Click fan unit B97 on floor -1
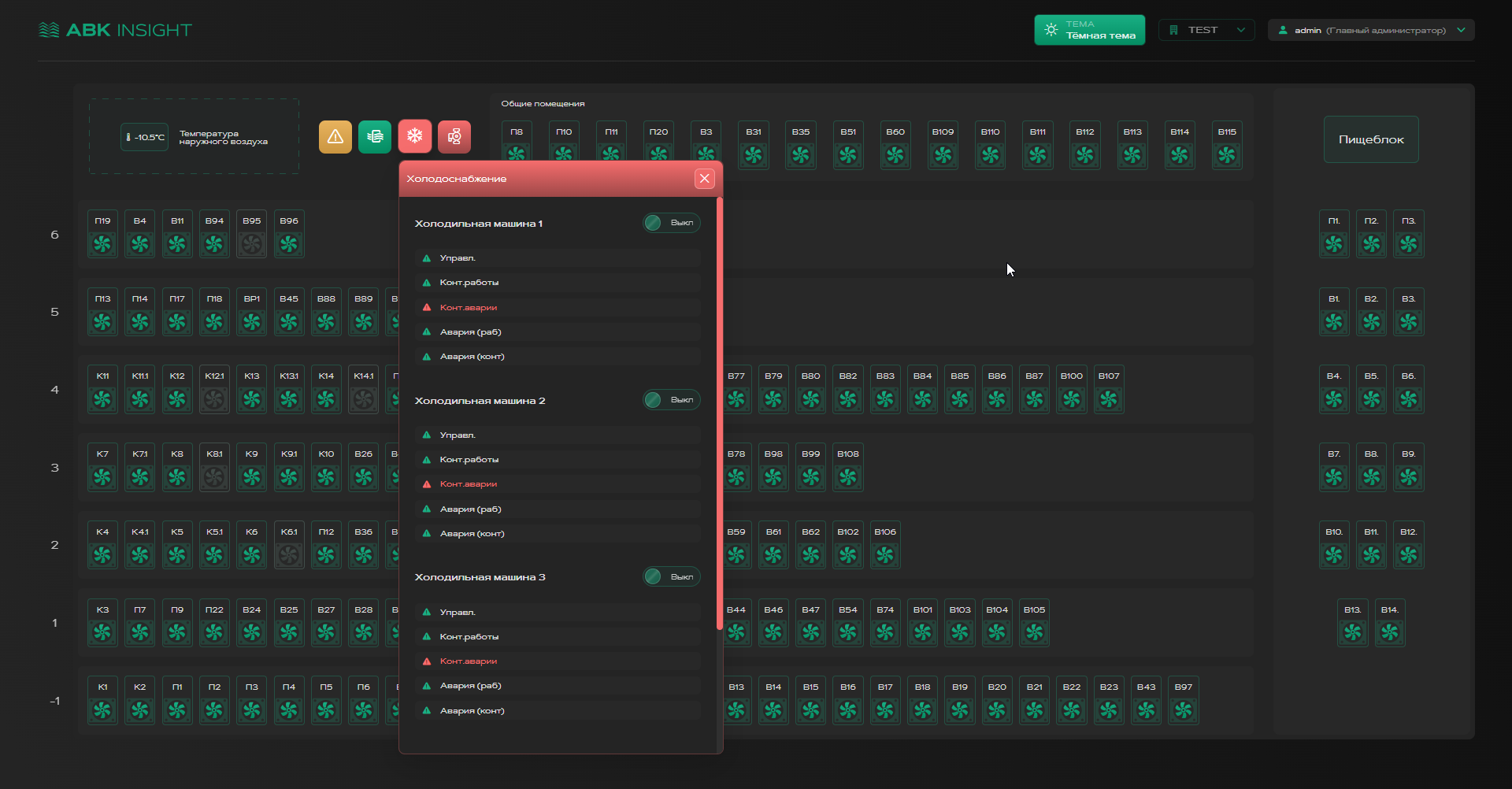This screenshot has width=1512, height=789. [x=1183, y=701]
